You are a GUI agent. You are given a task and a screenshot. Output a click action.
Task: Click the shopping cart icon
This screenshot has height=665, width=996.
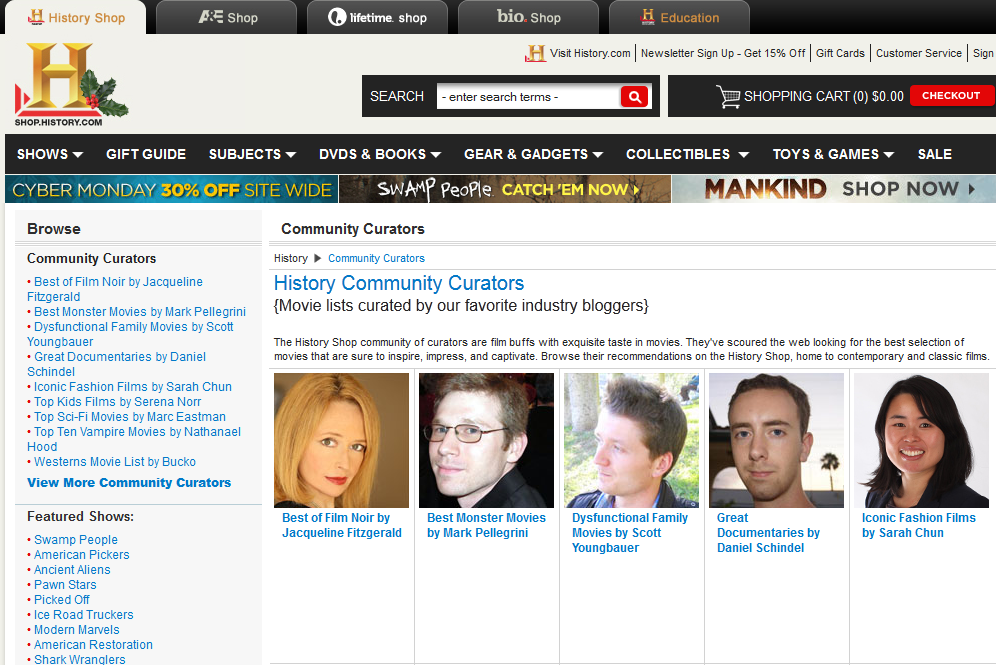click(x=727, y=97)
